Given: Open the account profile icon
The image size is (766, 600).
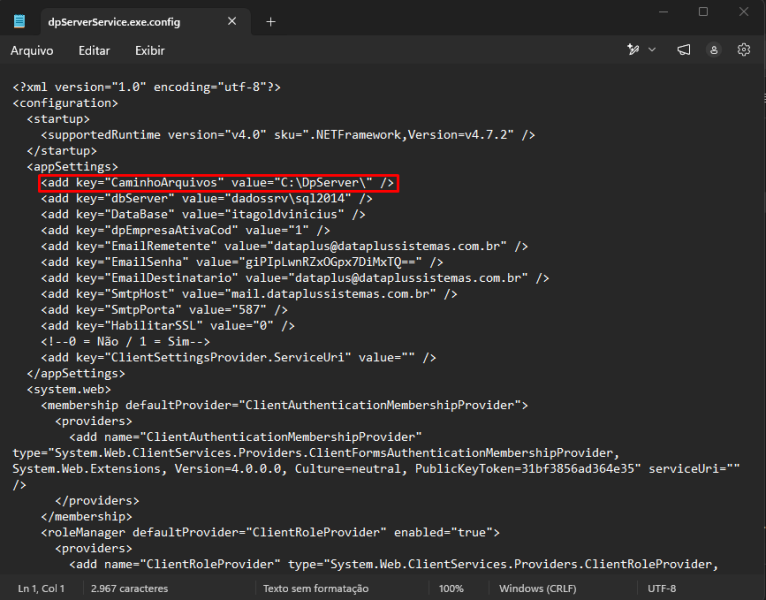Looking at the screenshot, I should pos(714,50).
